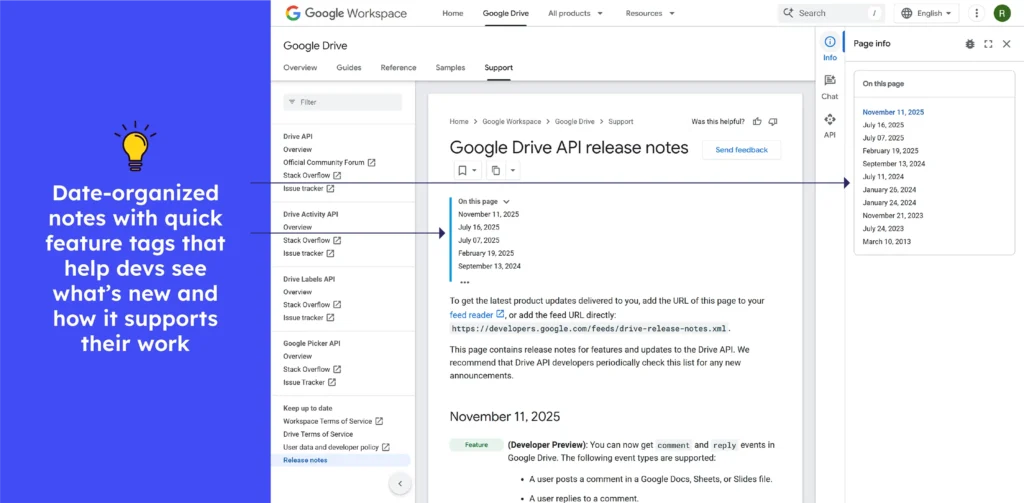Close the Page info panel
The height and width of the screenshot is (503, 1024).
tap(1006, 44)
